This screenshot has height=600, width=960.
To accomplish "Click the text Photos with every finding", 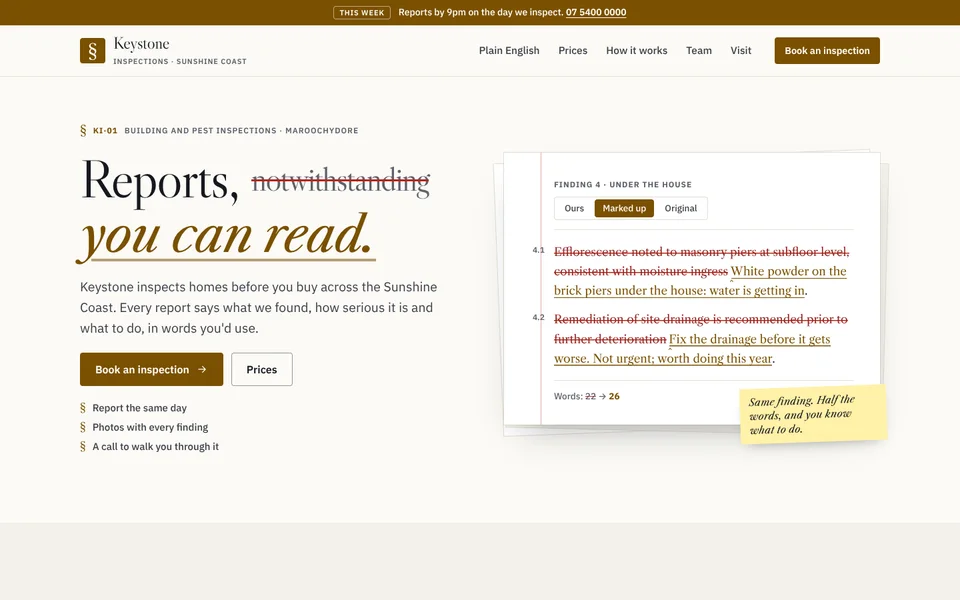I will pyautogui.click(x=150, y=427).
